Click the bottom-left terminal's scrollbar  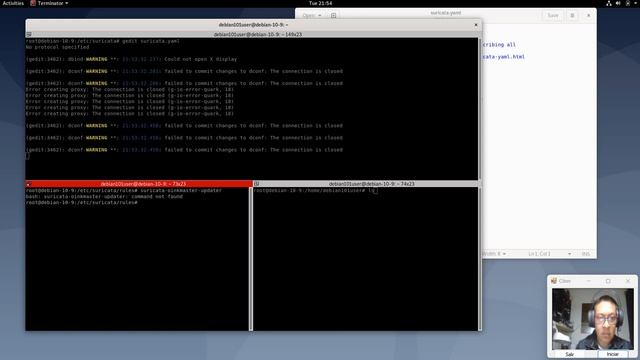(x=251, y=259)
